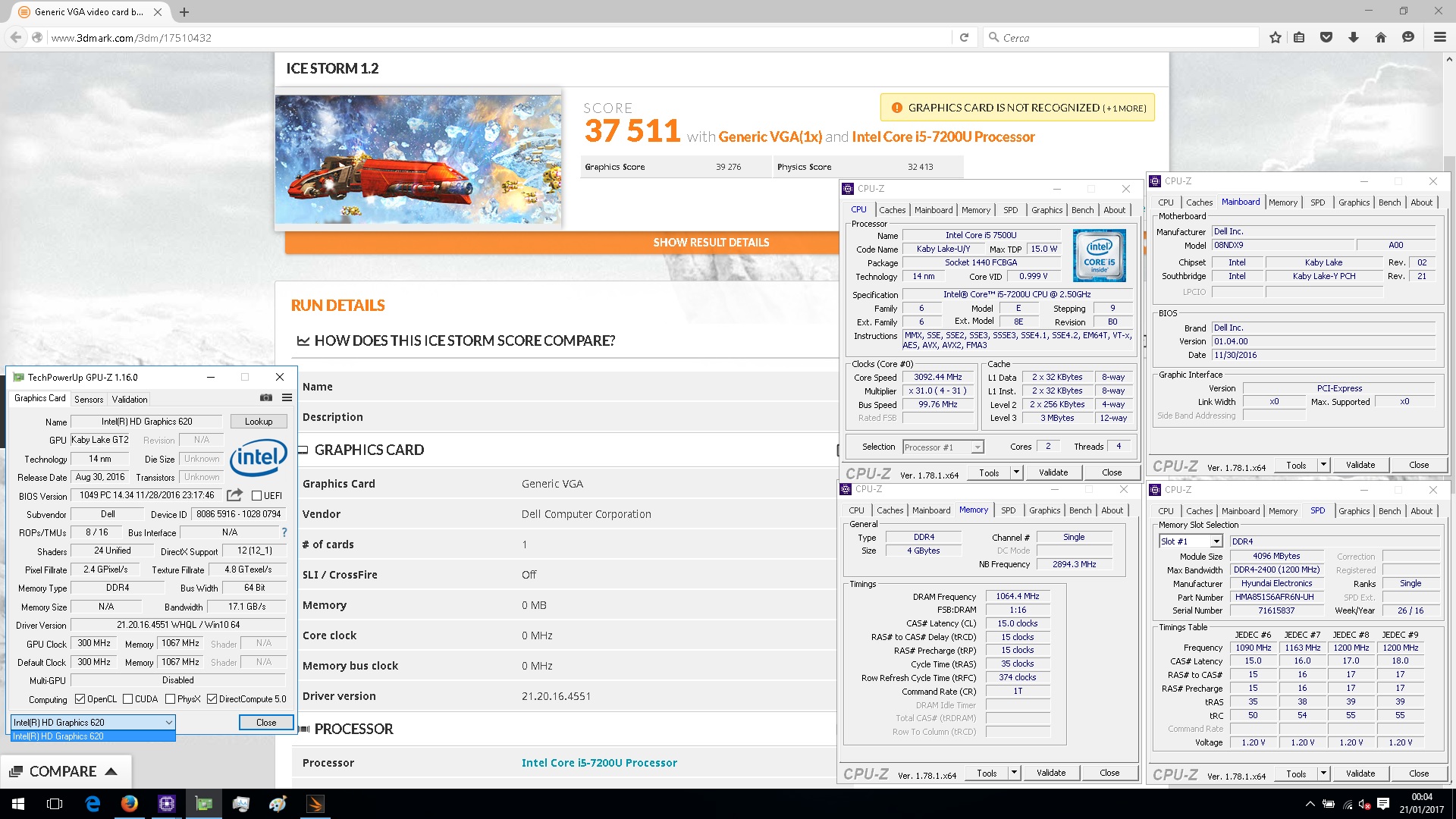This screenshot has height=819, width=1456.
Task: Click the GRAPHICS CARD IS NOT RECOGNIZED banner
Action: [1018, 108]
